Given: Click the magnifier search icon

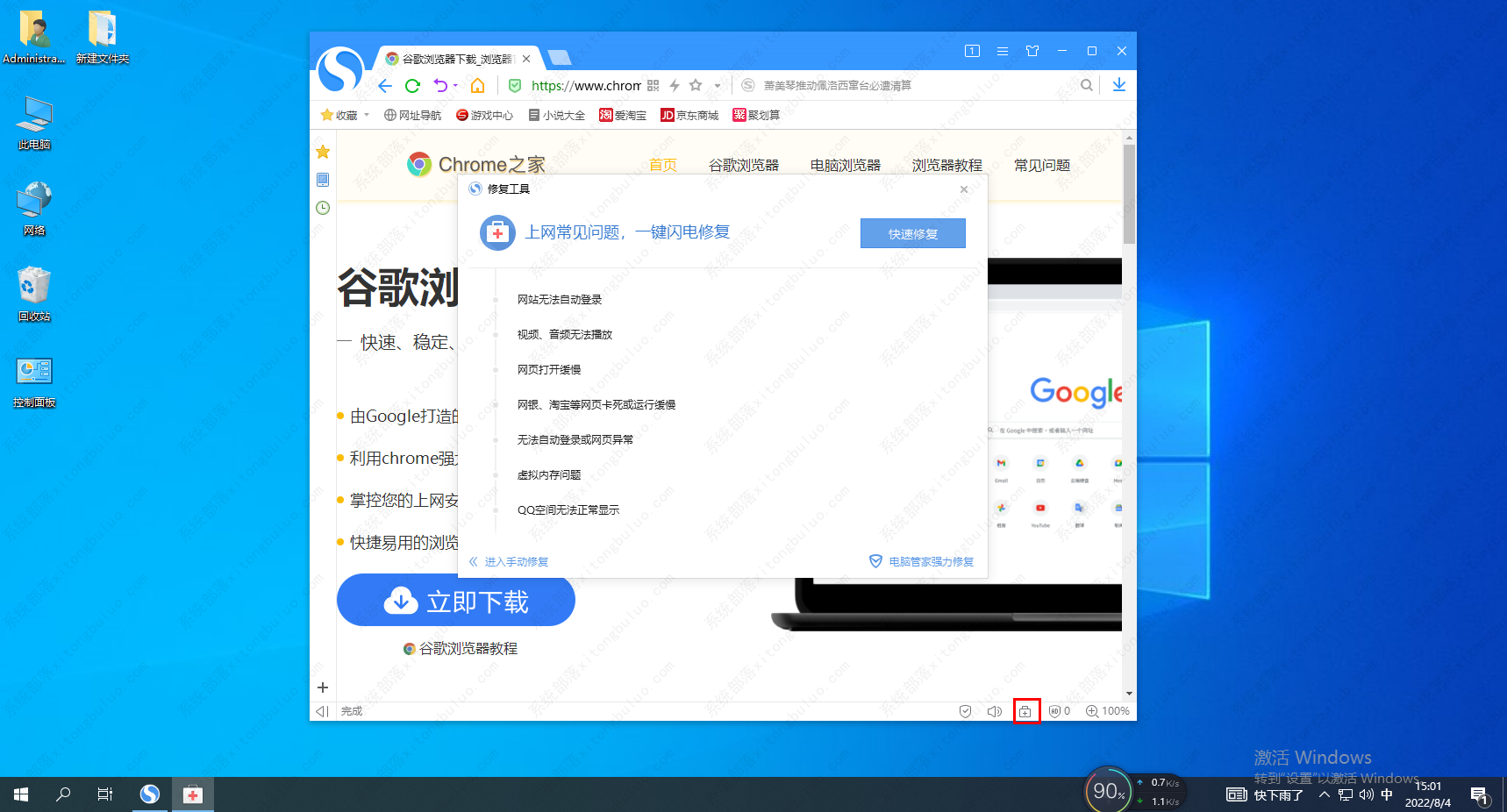Looking at the screenshot, I should [1087, 85].
